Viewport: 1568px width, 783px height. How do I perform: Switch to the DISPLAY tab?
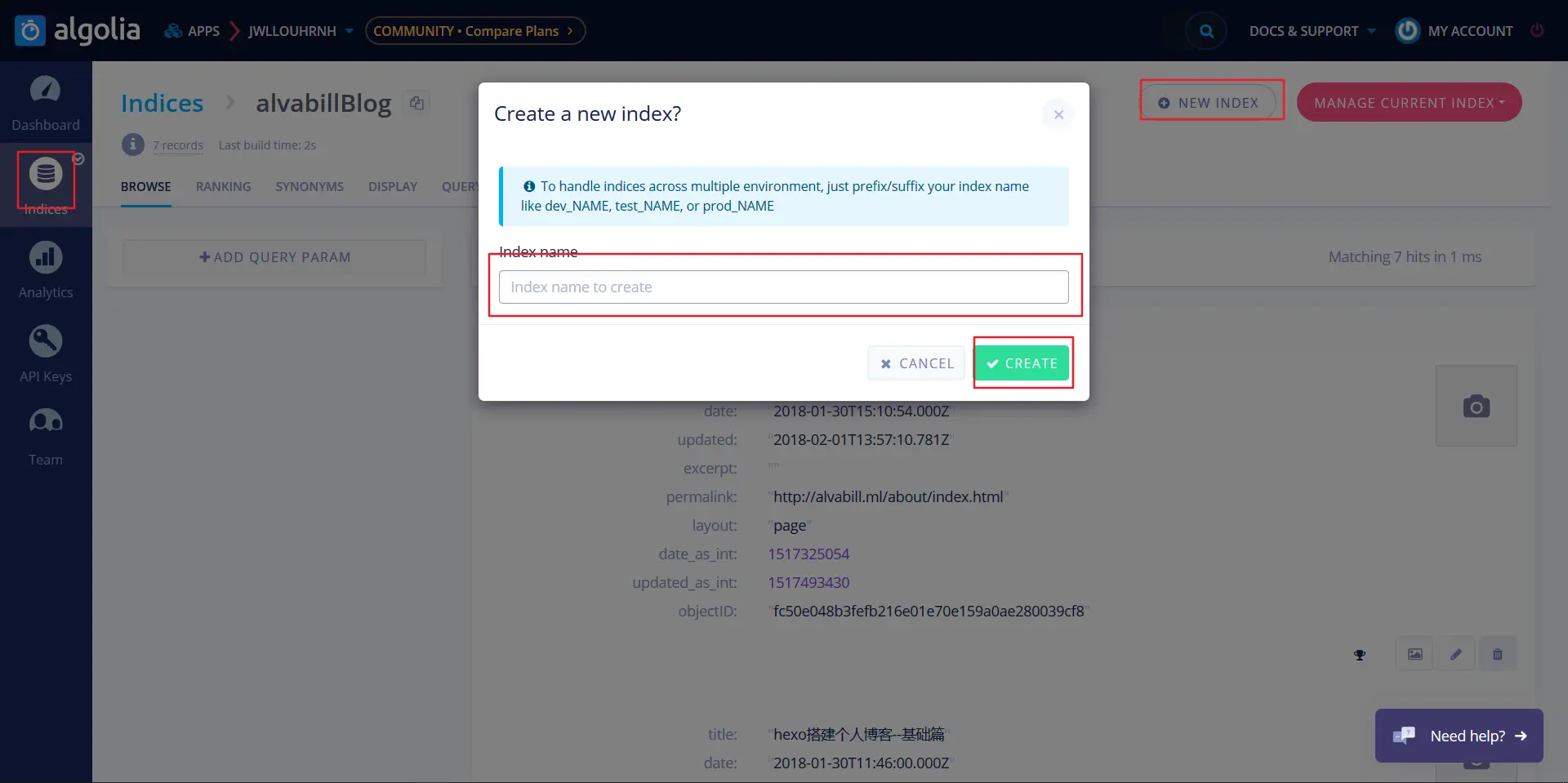pyautogui.click(x=393, y=187)
